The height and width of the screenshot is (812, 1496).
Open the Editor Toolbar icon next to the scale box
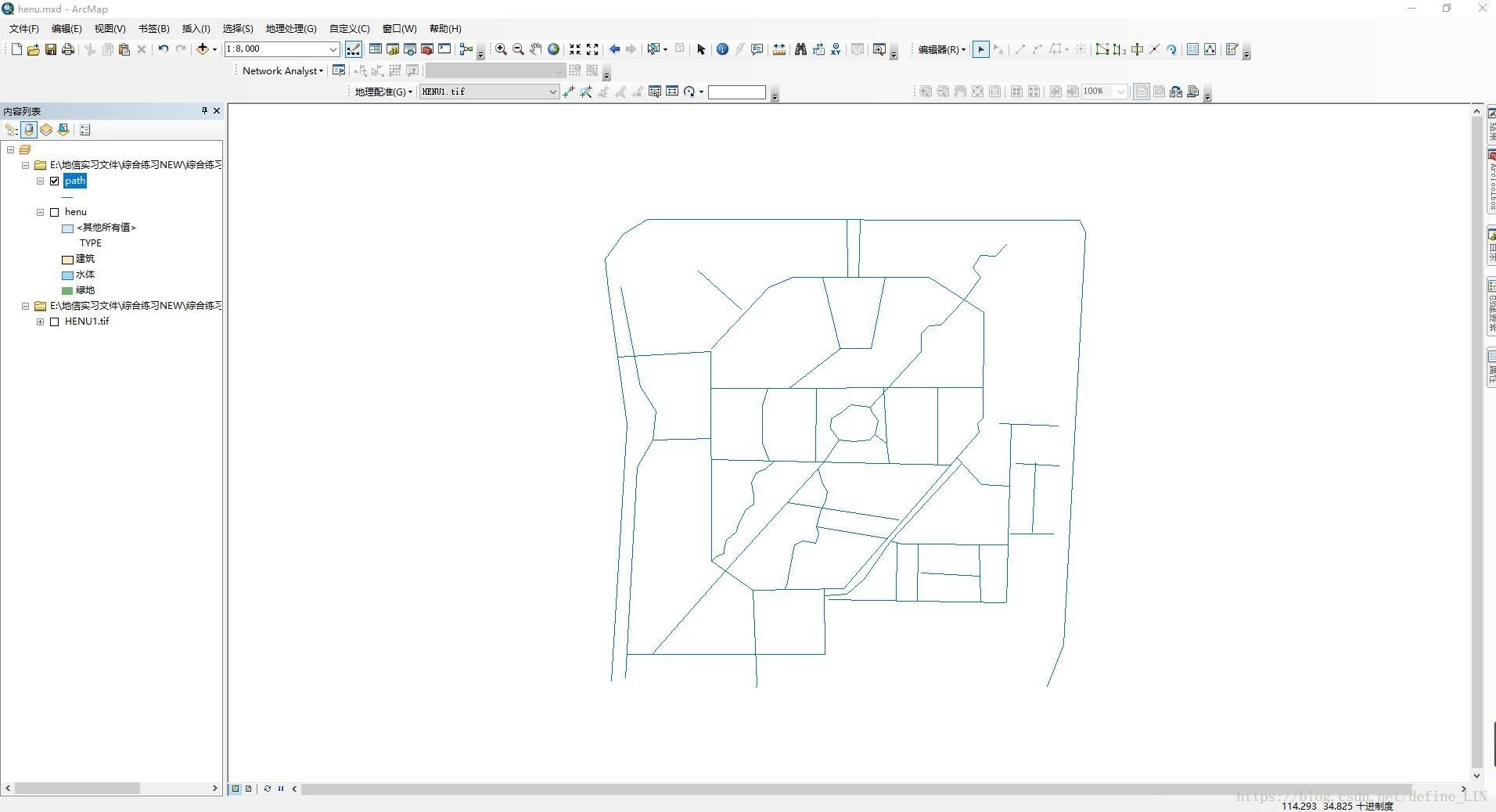pyautogui.click(x=354, y=49)
